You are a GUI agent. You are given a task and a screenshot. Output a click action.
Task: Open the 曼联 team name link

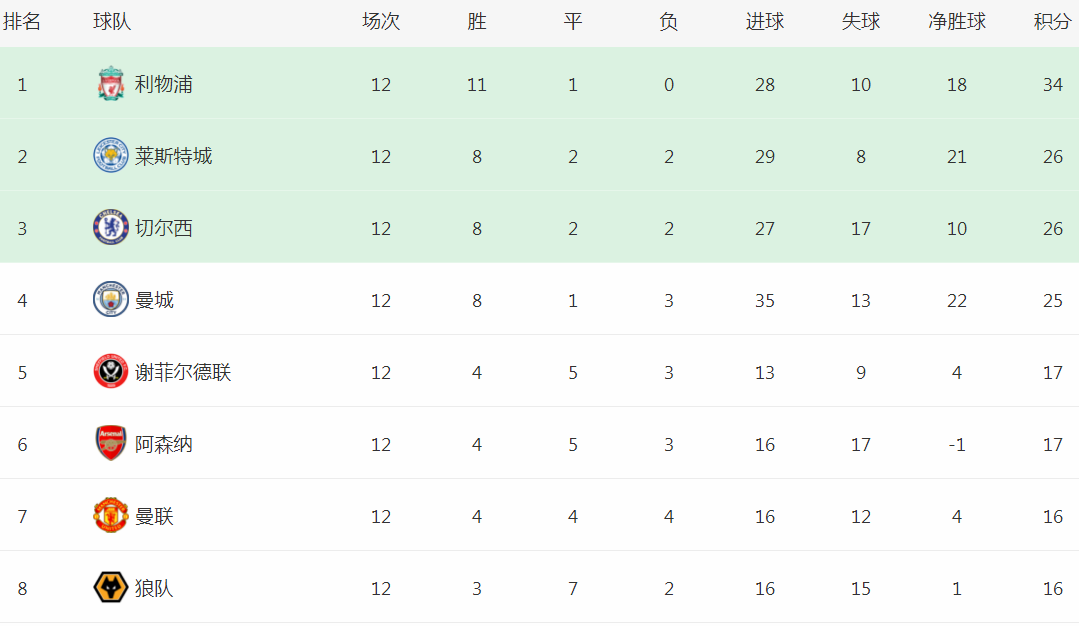pyautogui.click(x=154, y=516)
